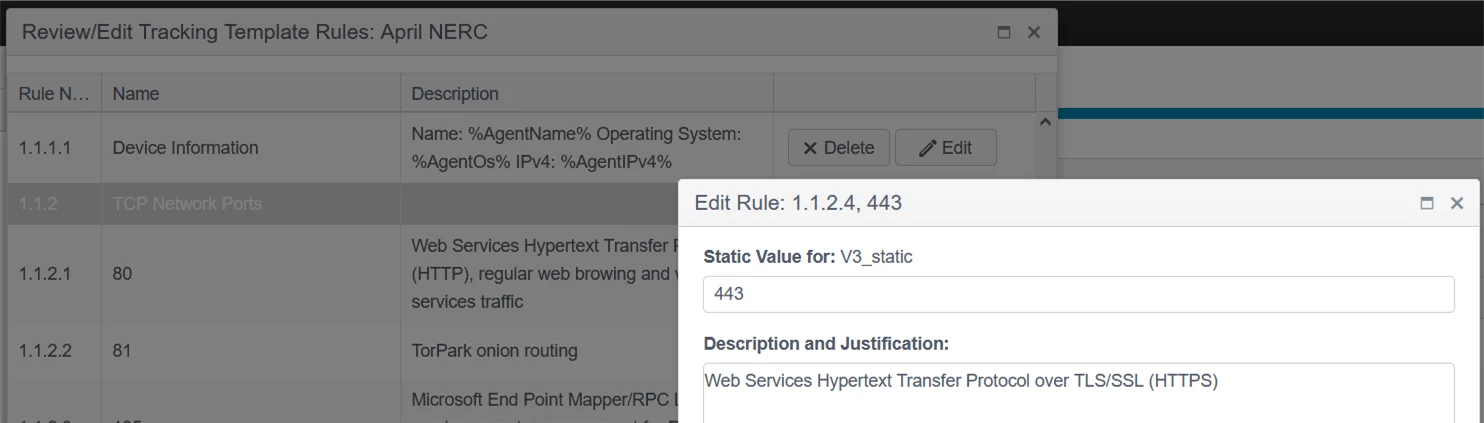
Task: Sort by the Rule N... column header
Action: coord(54,93)
